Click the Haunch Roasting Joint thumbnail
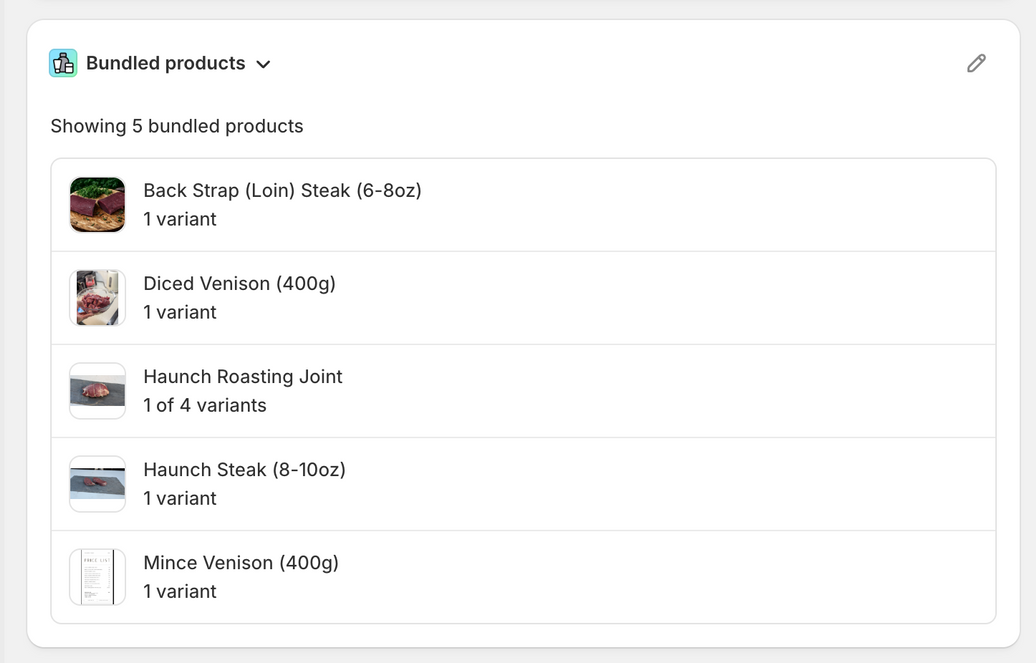The height and width of the screenshot is (663, 1036). 97,391
